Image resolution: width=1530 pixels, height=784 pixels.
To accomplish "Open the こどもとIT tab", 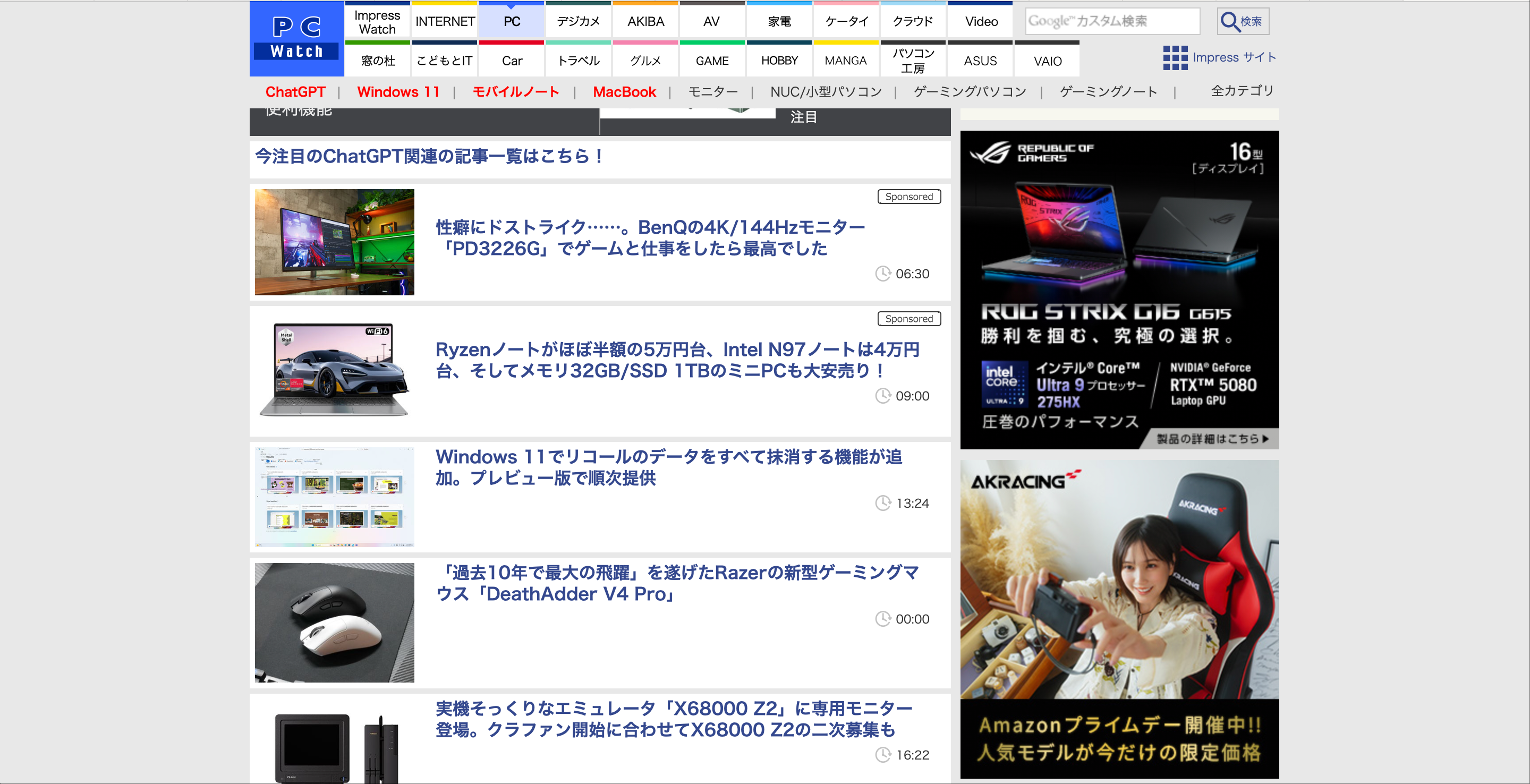I will [x=445, y=59].
